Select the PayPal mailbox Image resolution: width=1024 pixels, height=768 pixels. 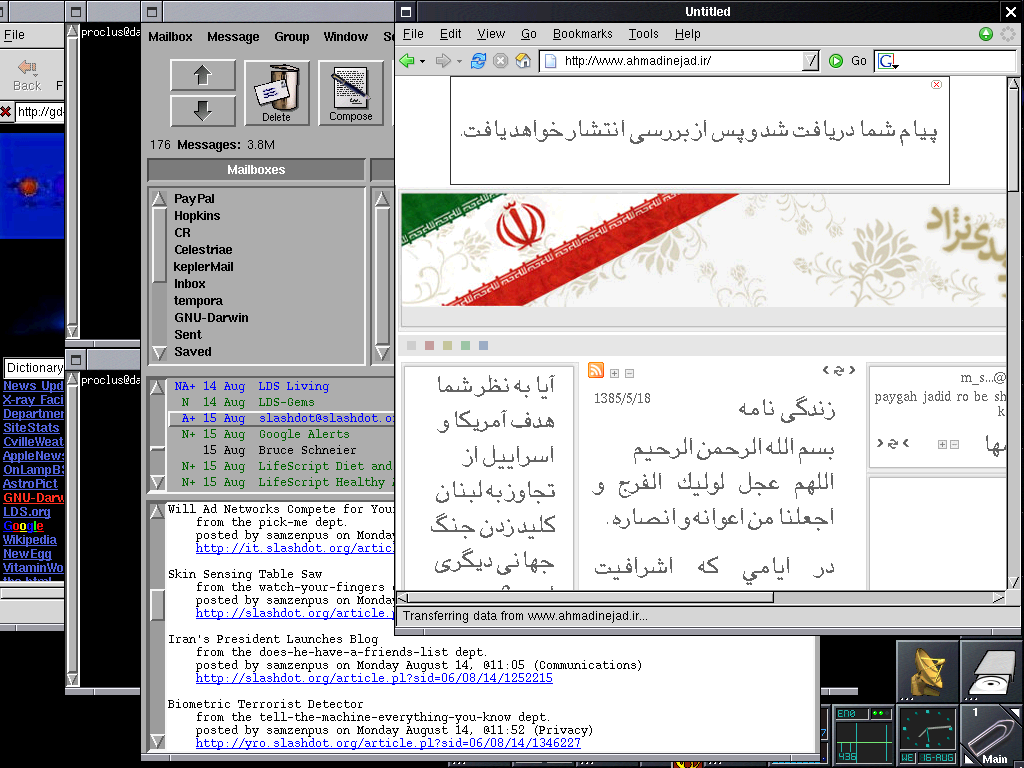[194, 199]
